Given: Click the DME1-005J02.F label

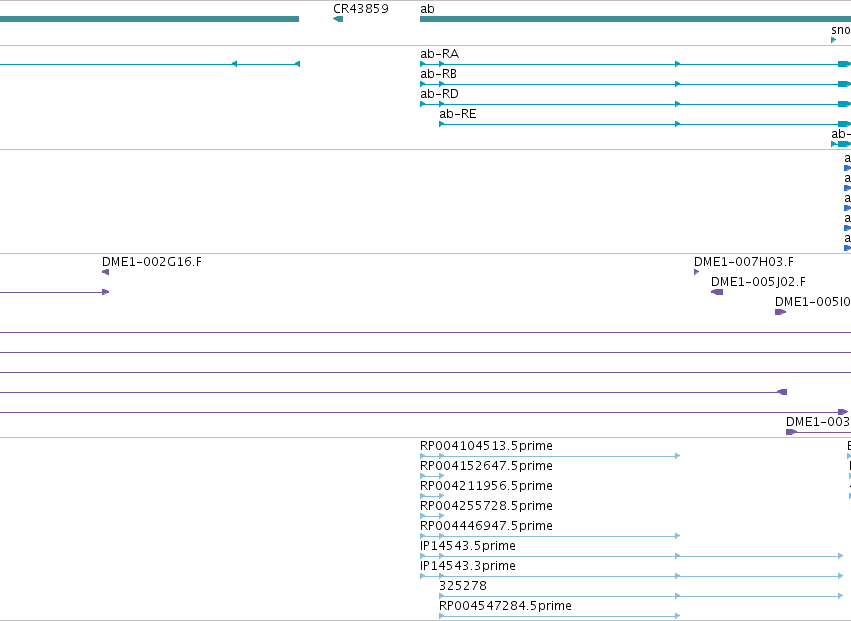Looking at the screenshot, I should (x=758, y=282).
